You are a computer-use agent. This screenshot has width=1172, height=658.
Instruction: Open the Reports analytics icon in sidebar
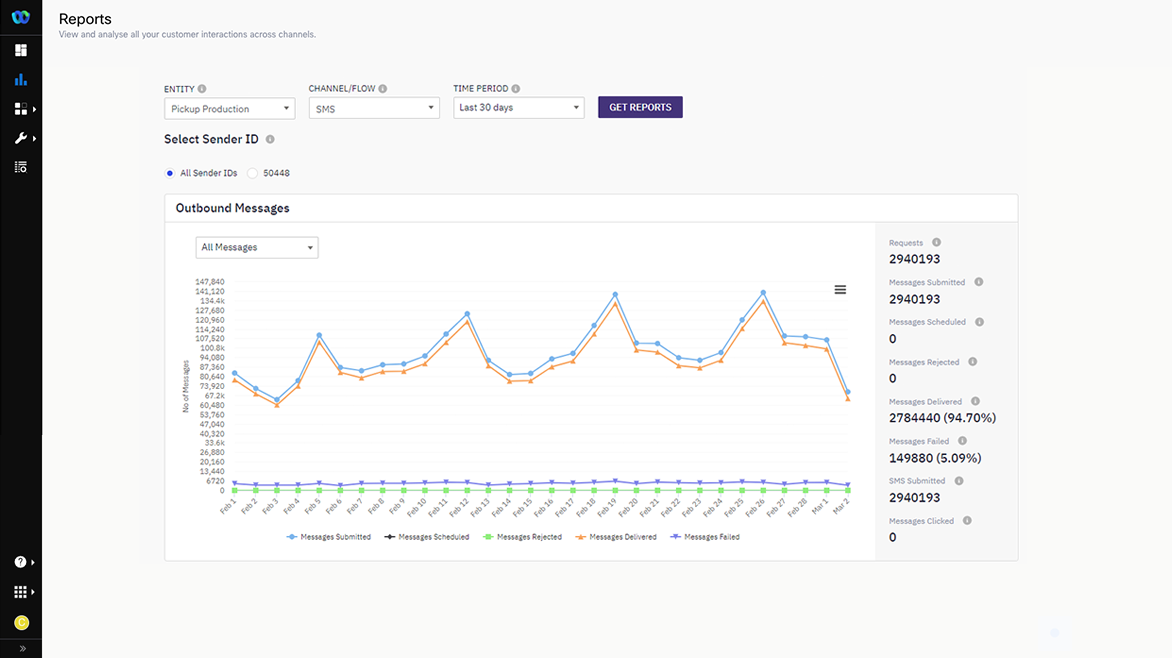pyautogui.click(x=21, y=79)
